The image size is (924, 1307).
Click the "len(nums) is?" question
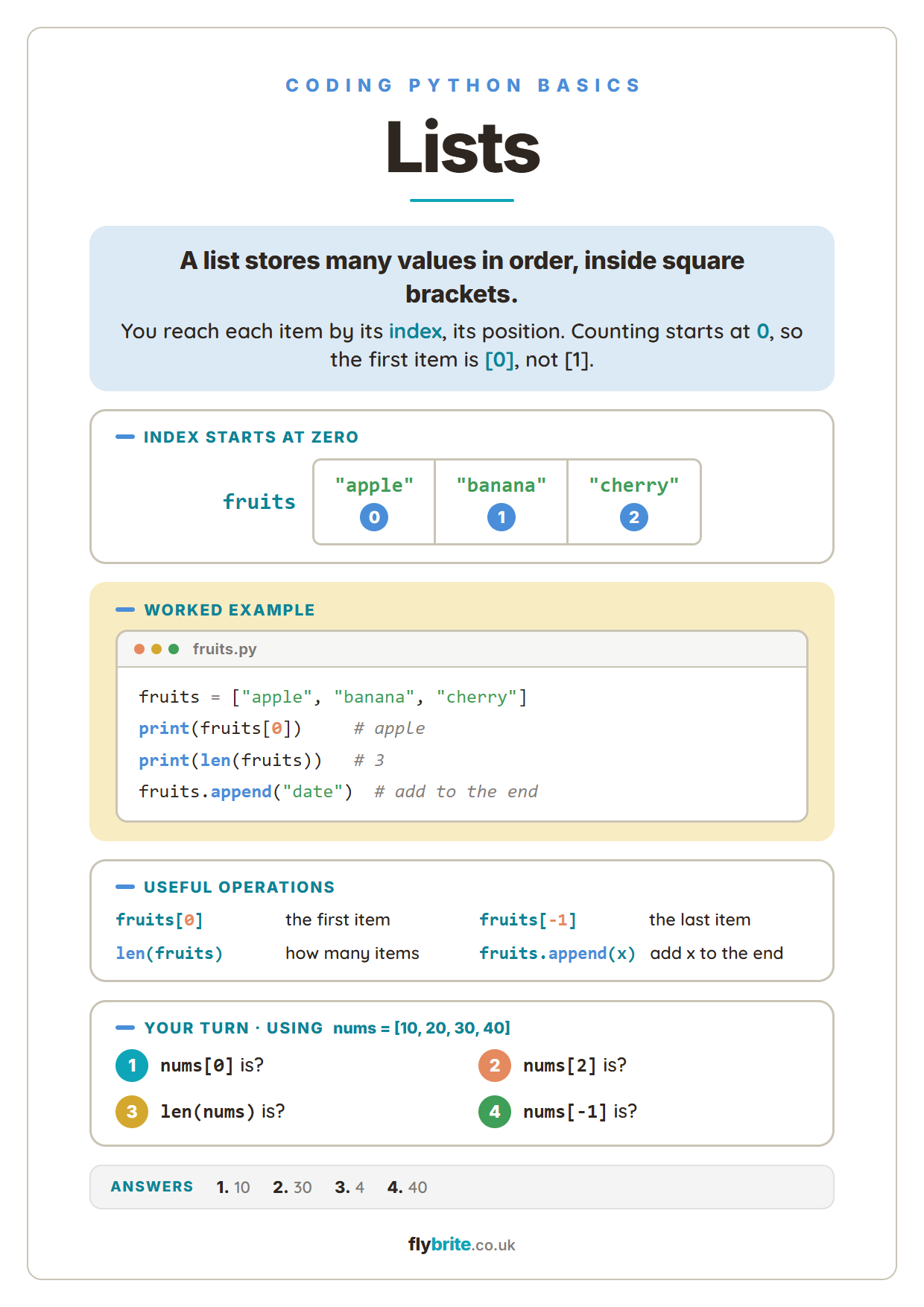tap(223, 1112)
